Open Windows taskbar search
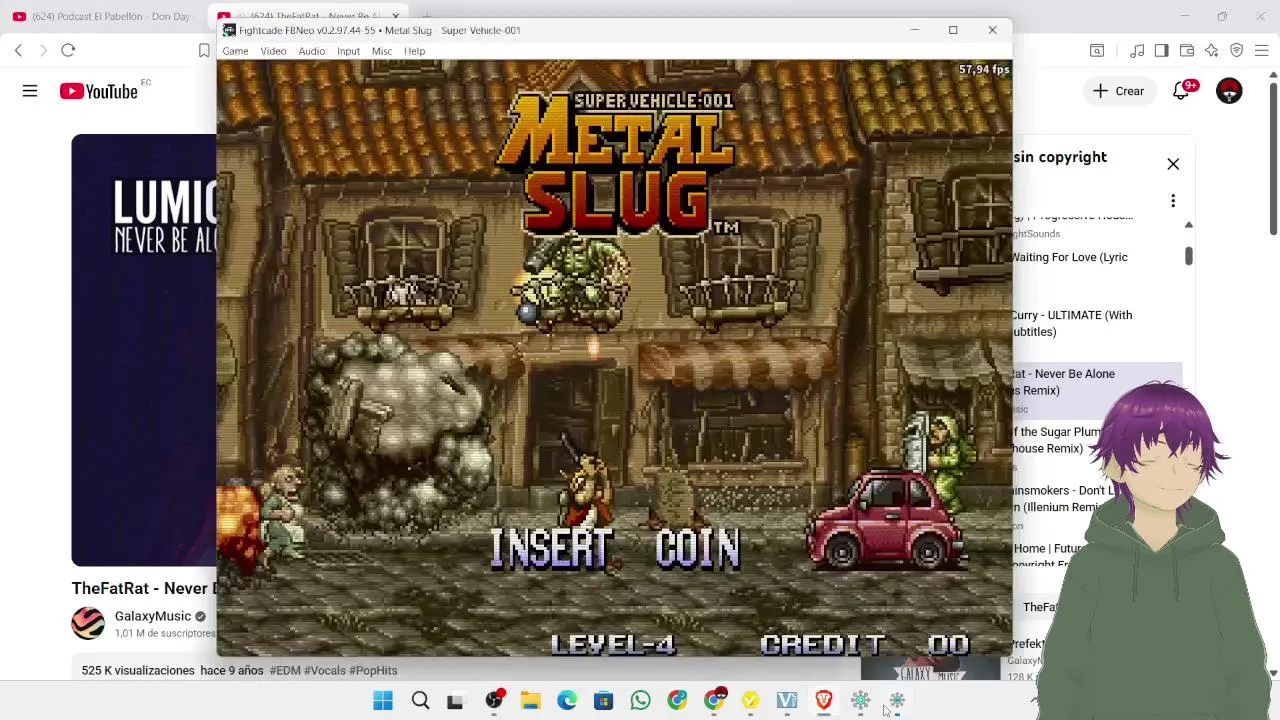Image resolution: width=1280 pixels, height=720 pixels. (x=420, y=701)
